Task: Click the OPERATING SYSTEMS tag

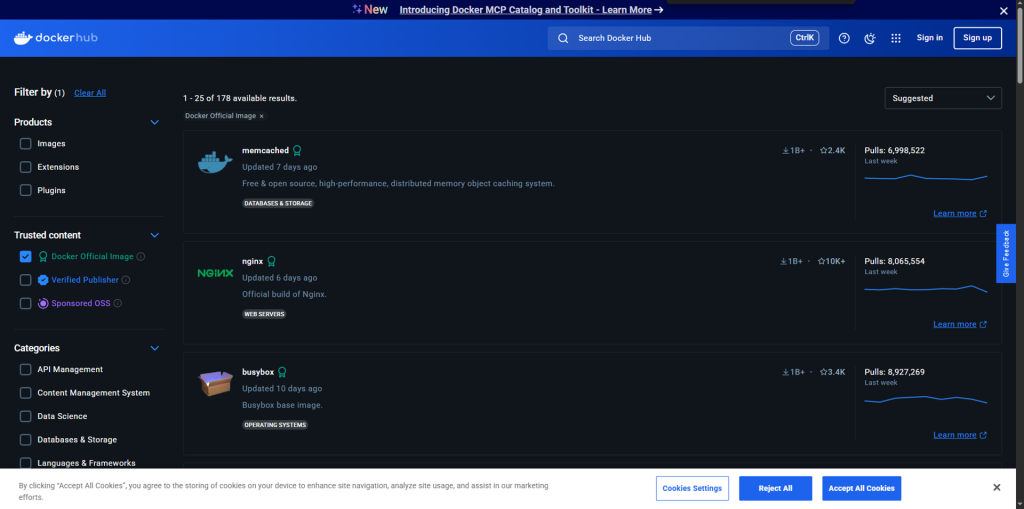Action: click(x=275, y=425)
